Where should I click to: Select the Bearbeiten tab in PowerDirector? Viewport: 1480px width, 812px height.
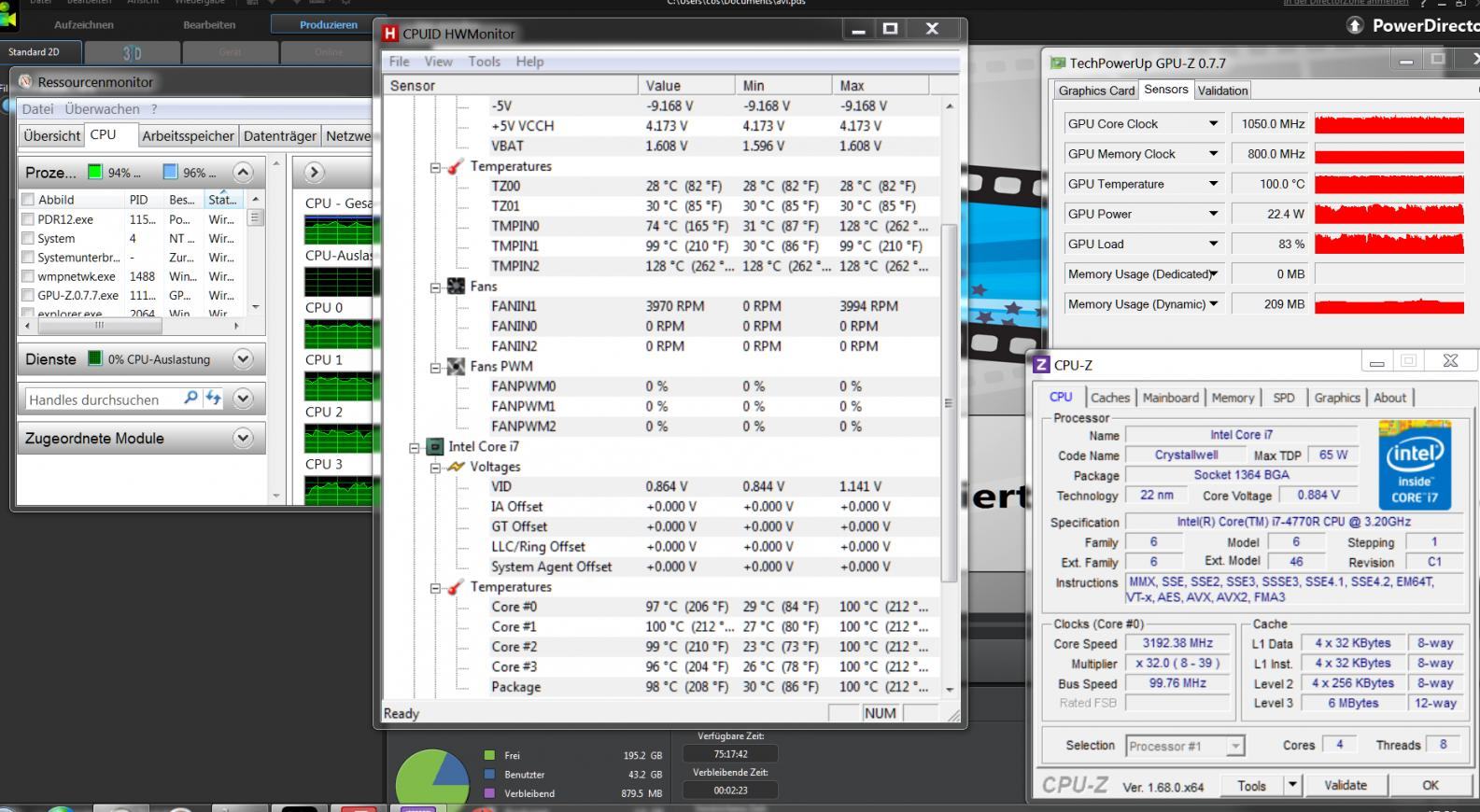coord(209,25)
